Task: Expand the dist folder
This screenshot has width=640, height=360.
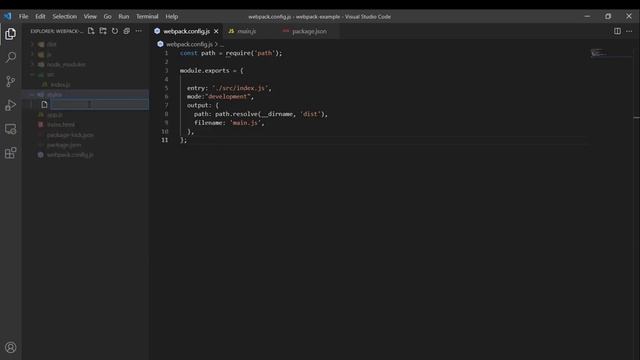Action: 86,44
